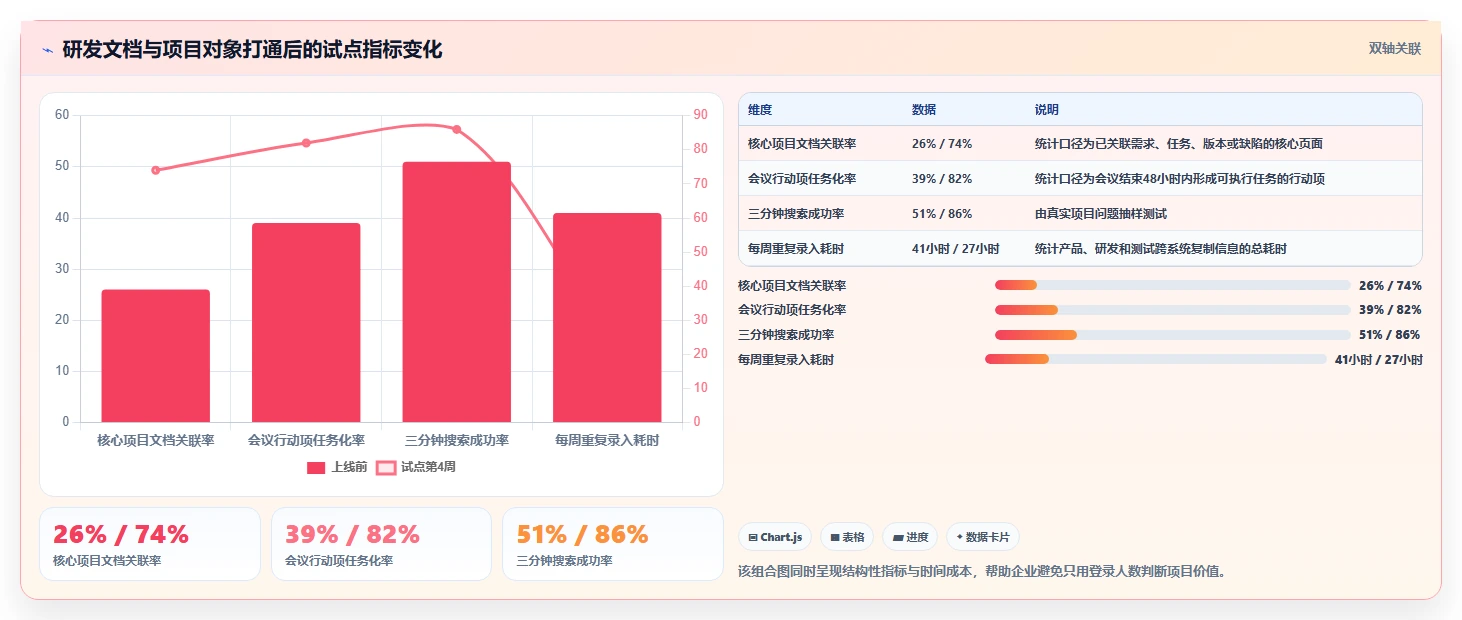Click the line point above 会议行动项任务化率 bar
This screenshot has height=620, width=1462.
coord(306,143)
